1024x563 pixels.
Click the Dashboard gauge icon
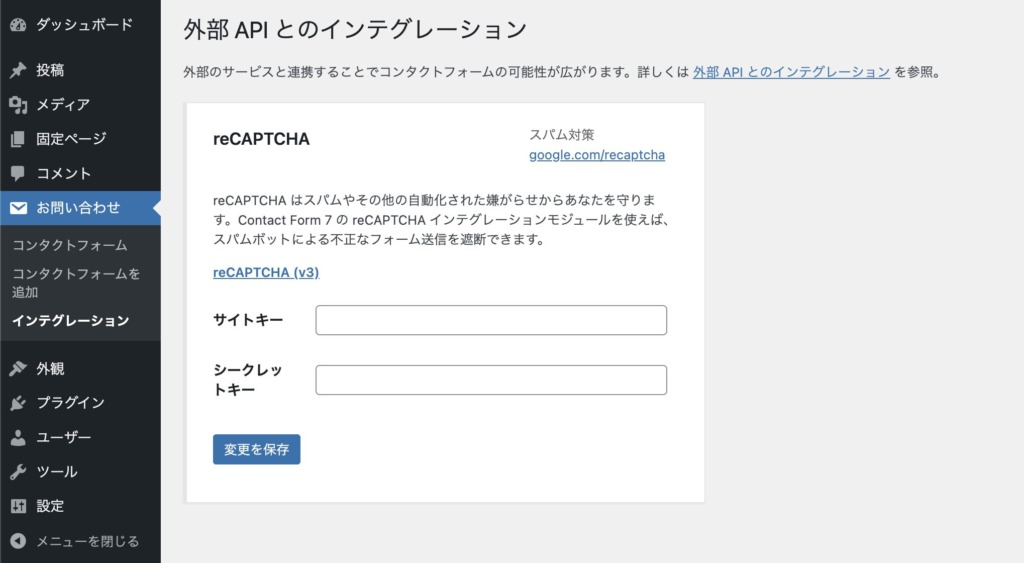tap(18, 24)
